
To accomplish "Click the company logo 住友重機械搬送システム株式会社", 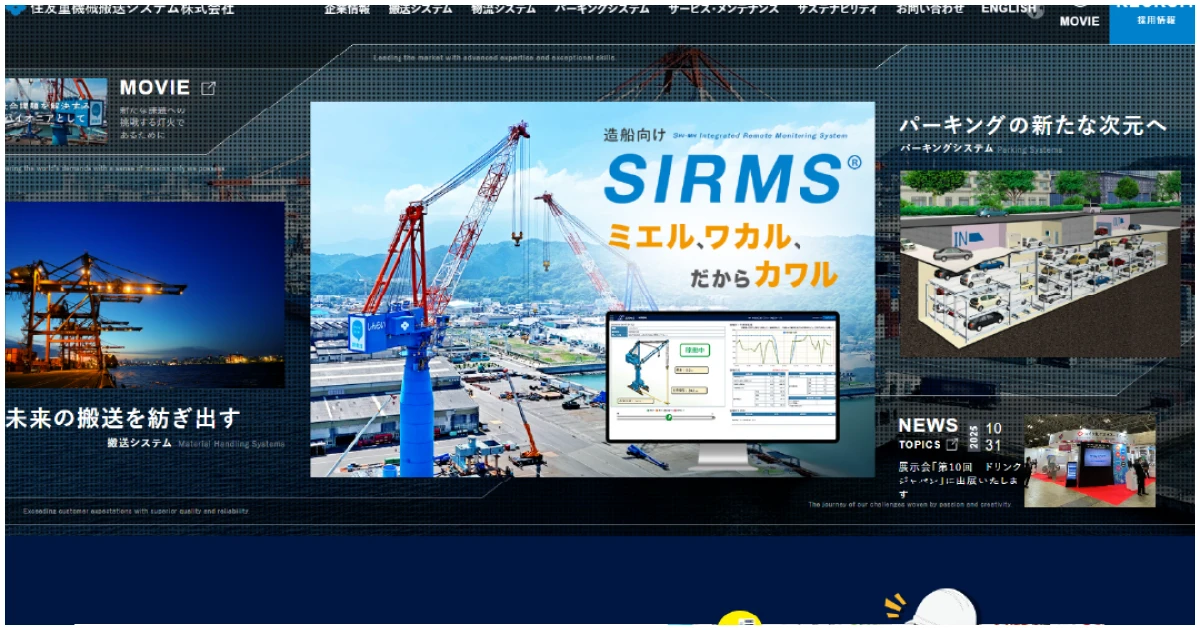I will point(120,8).
